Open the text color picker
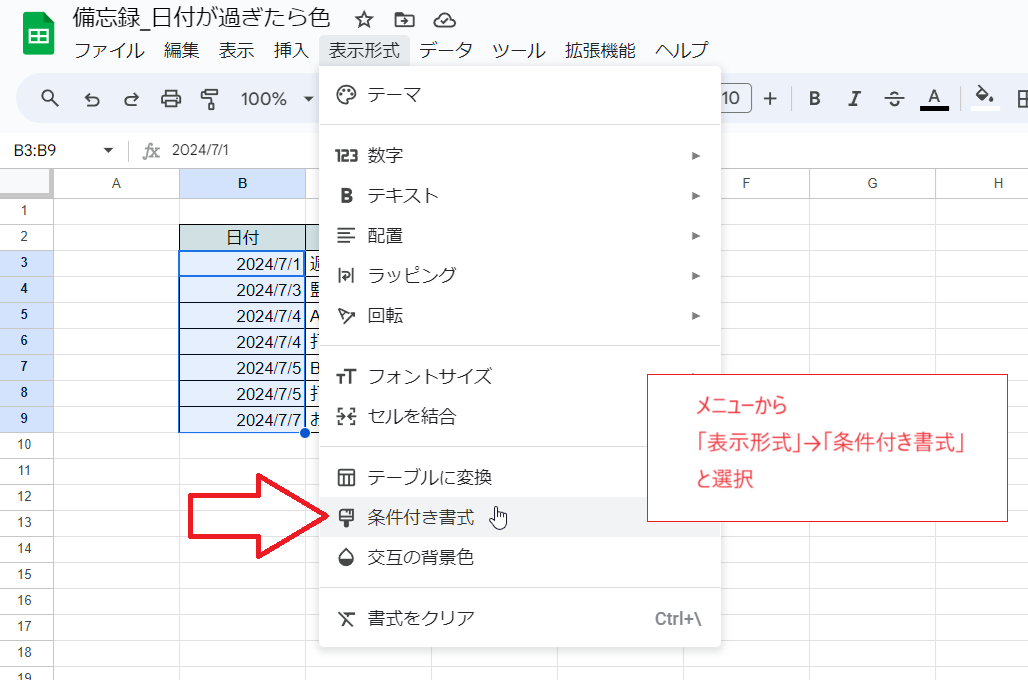 (x=934, y=99)
